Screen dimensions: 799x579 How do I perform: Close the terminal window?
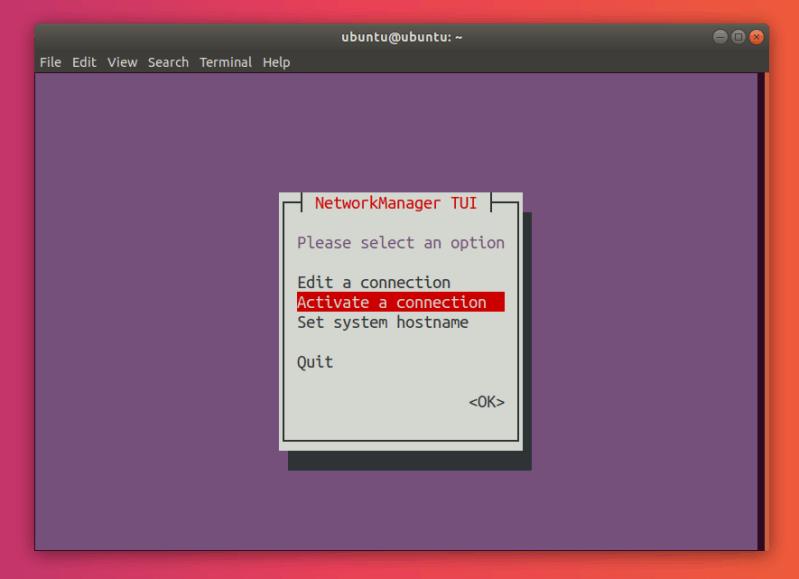pos(757,37)
